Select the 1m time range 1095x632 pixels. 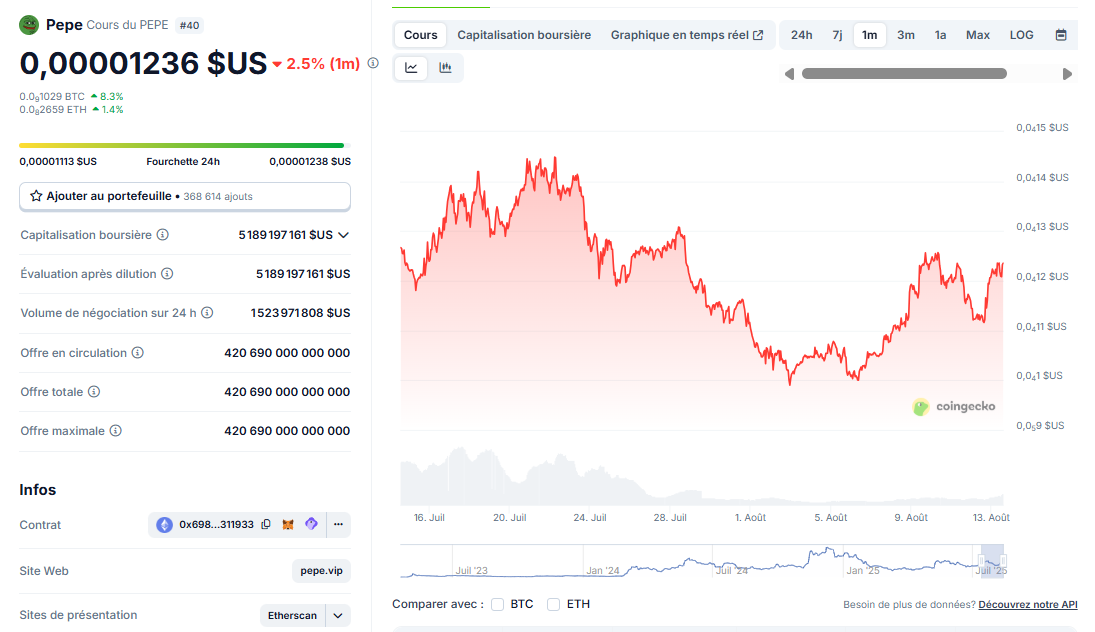coord(869,35)
